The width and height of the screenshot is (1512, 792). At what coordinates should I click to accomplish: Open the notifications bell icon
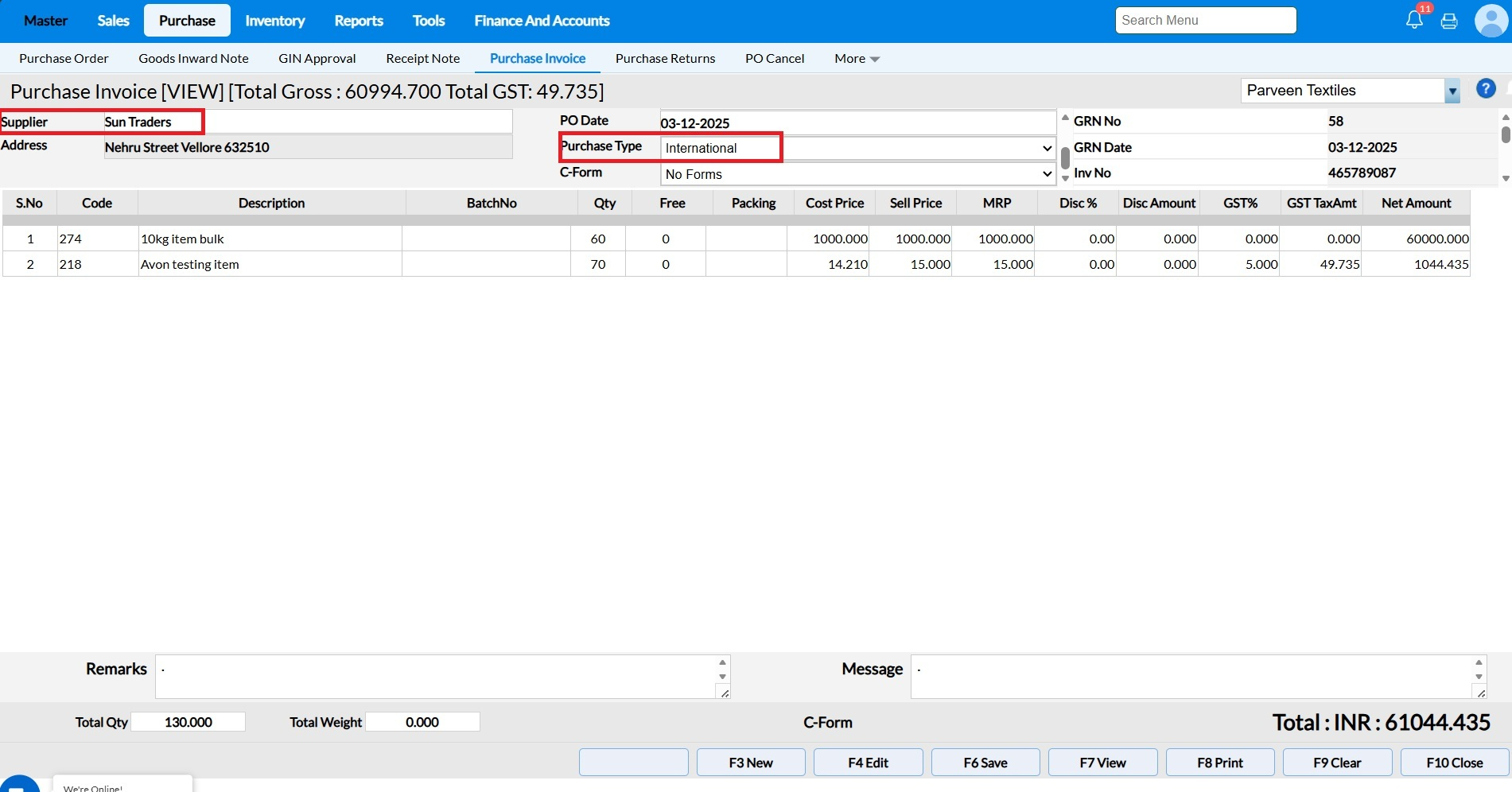(1414, 21)
